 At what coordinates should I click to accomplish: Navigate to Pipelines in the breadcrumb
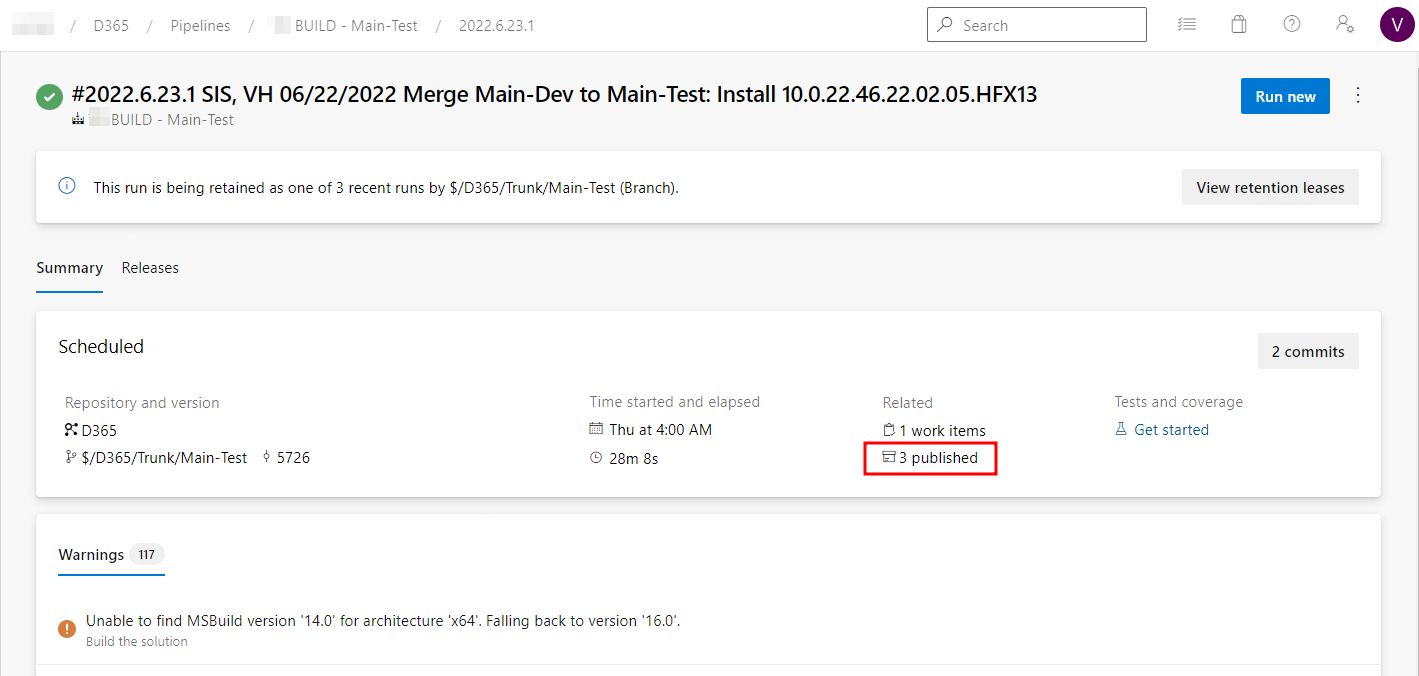click(x=200, y=26)
